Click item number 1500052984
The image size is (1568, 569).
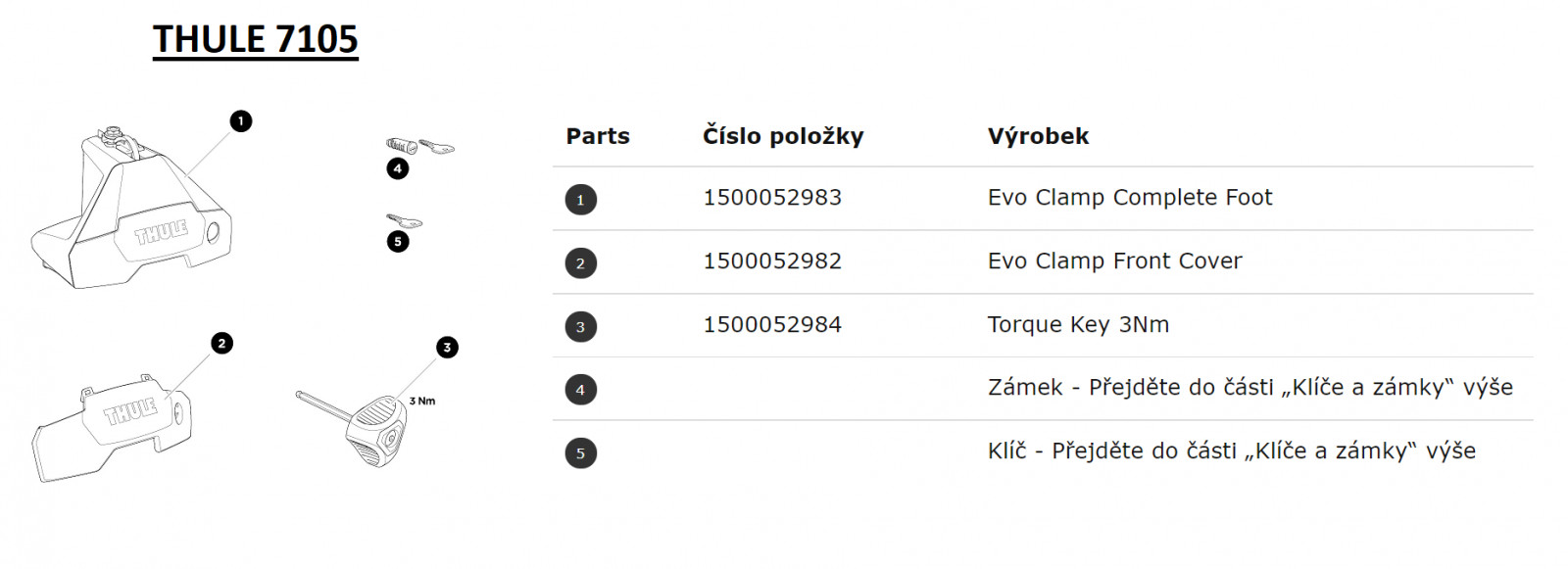pos(772,325)
